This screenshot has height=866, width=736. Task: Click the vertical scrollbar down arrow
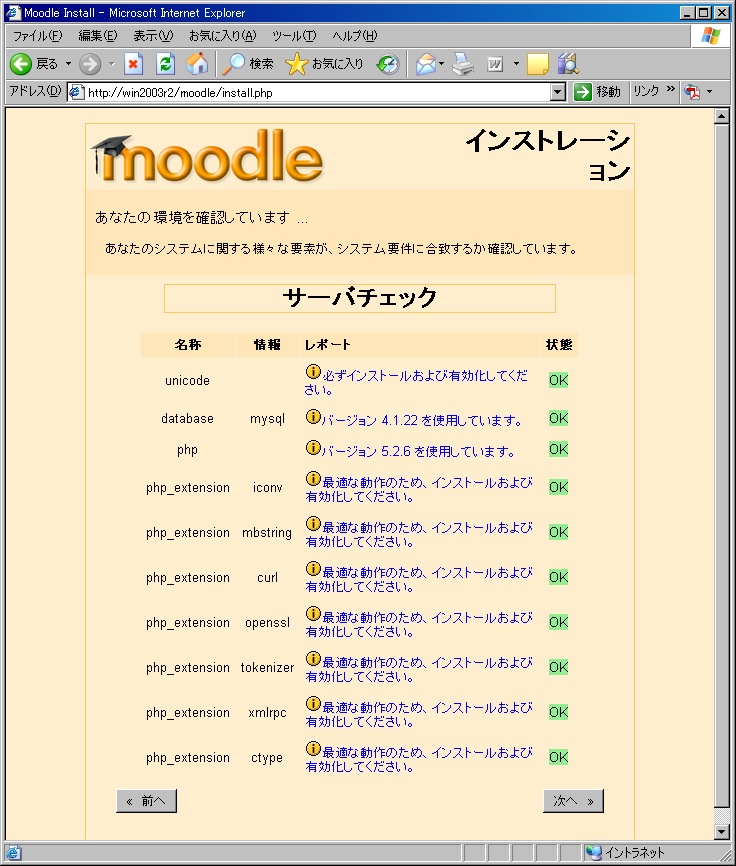(x=721, y=832)
